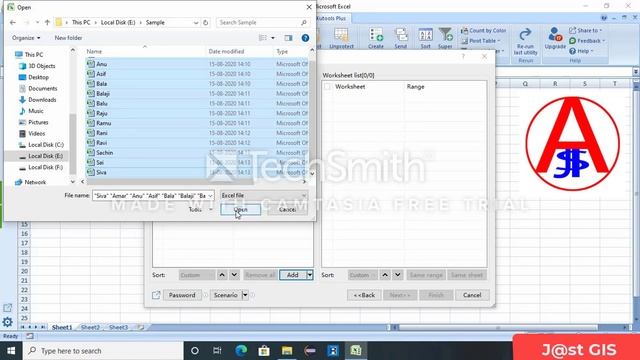Click Scenario button in wizard
The image size is (640, 360).
pos(226,295)
